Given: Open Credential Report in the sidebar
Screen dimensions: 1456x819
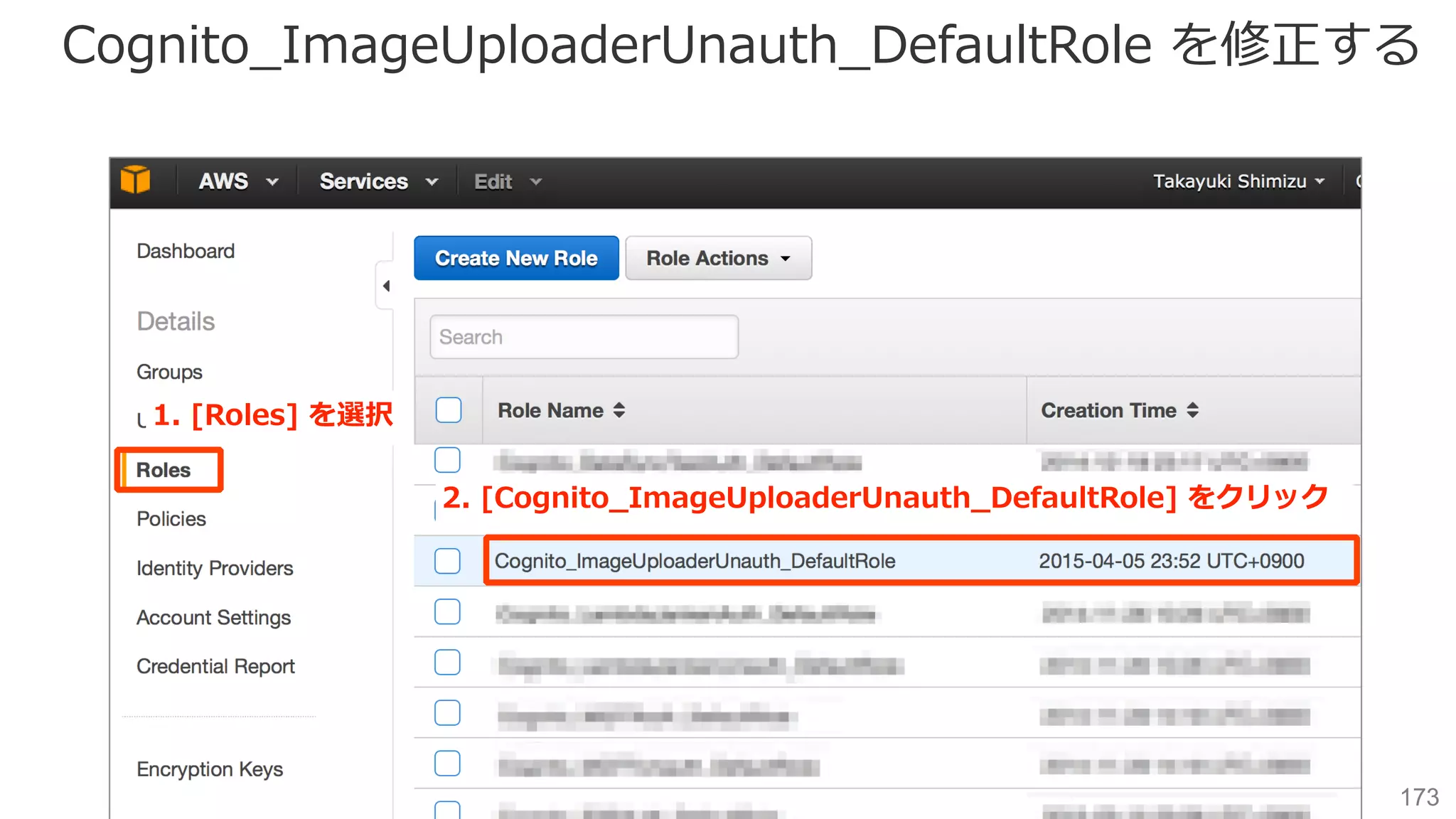Looking at the screenshot, I should click(215, 666).
